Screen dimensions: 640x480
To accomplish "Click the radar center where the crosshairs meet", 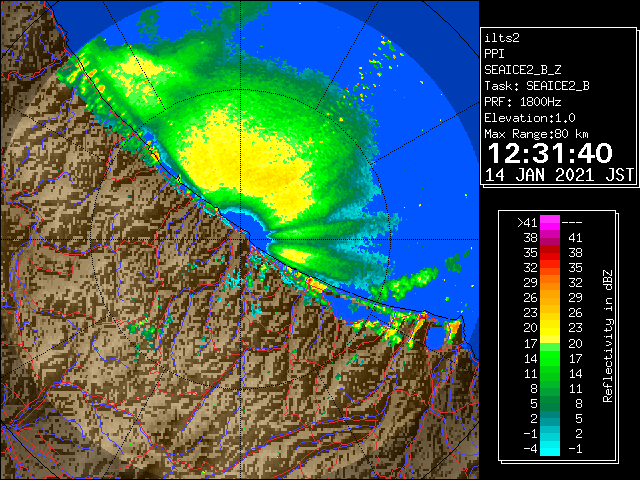I will coord(241,239).
